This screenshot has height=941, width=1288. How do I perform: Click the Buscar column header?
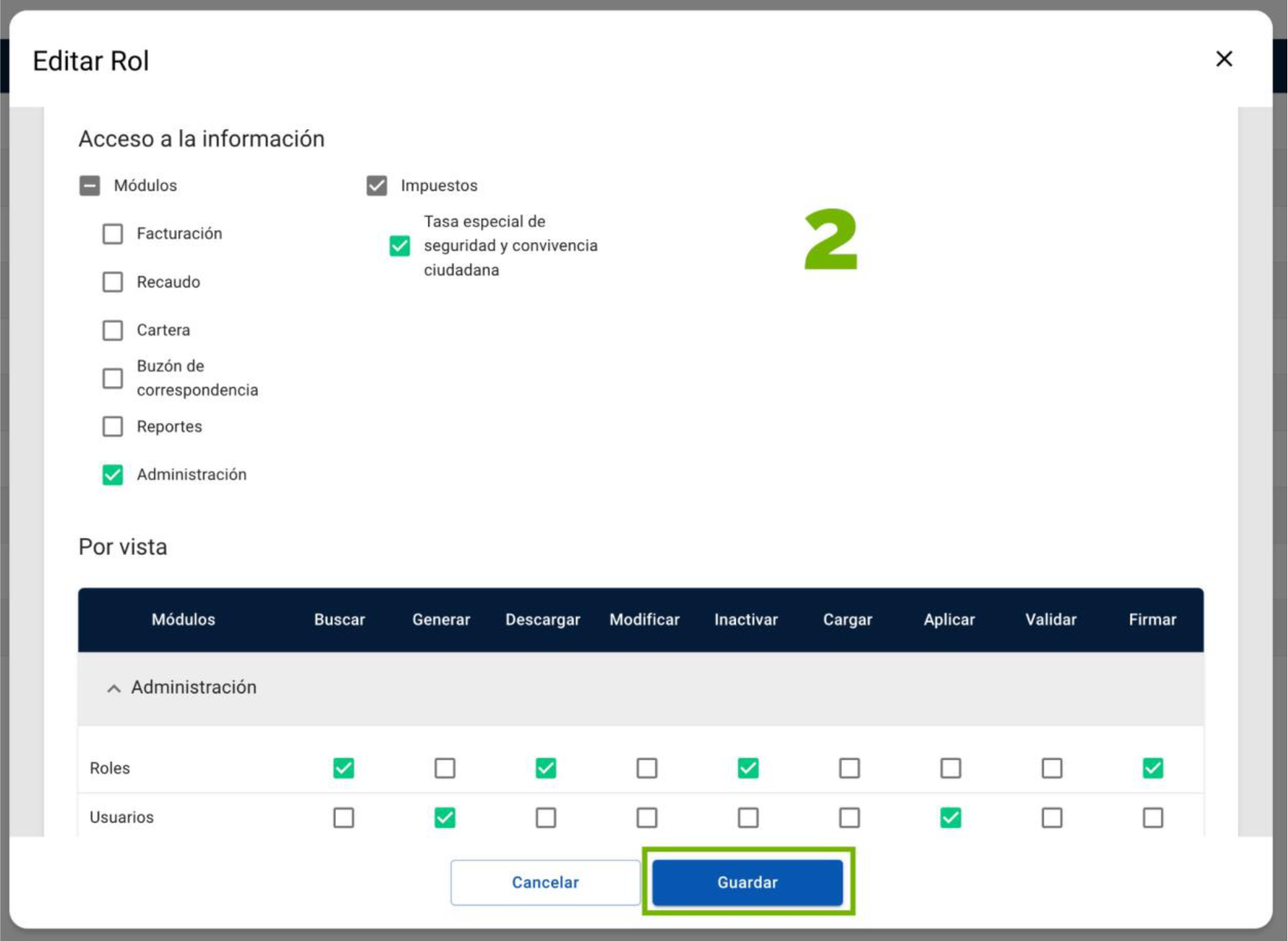click(x=339, y=619)
